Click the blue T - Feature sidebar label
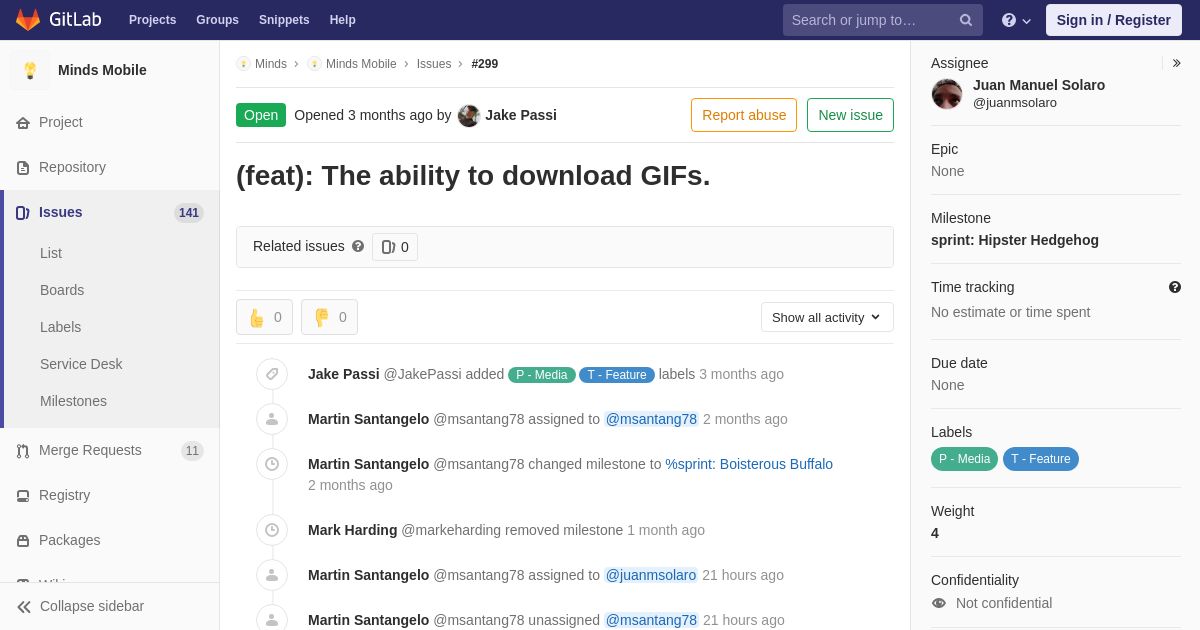Screen dimensions: 1200x630 click(x=1041, y=459)
